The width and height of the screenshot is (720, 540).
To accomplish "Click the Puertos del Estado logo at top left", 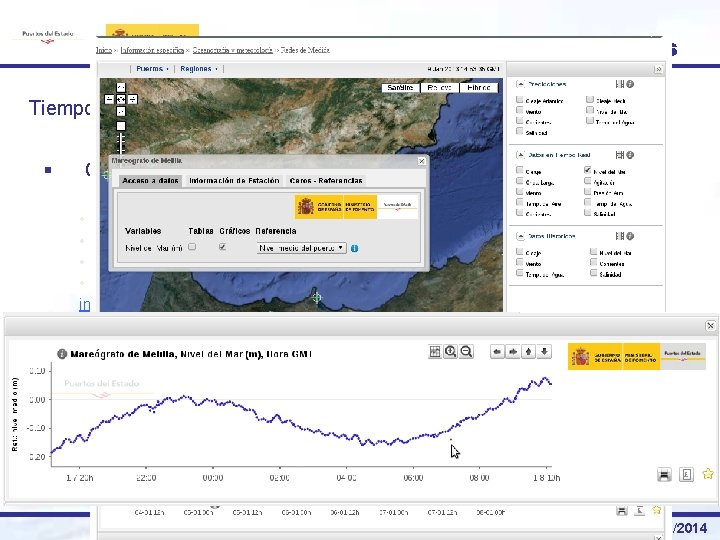I will point(48,36).
